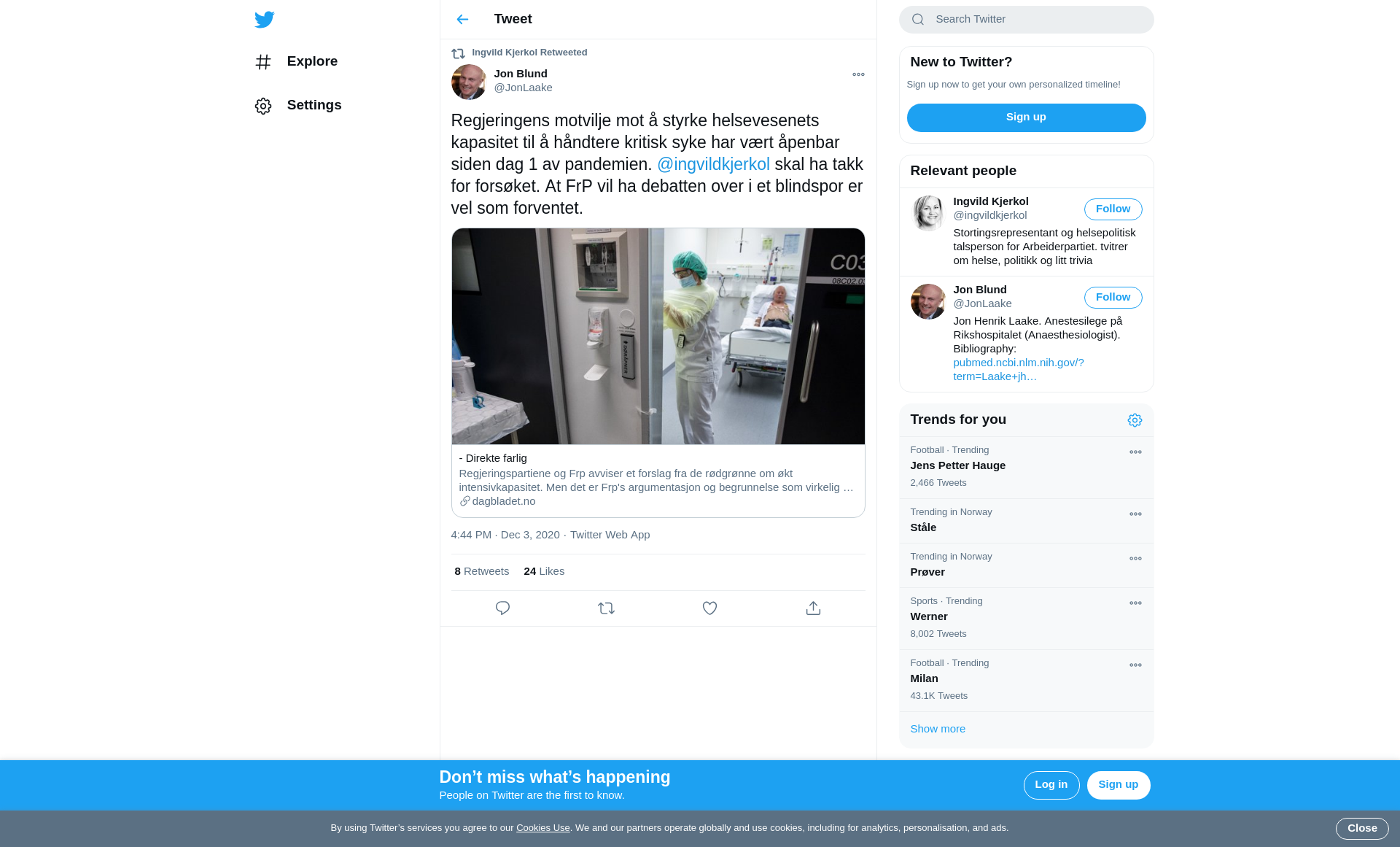Open the @ingvildkjerkol mention in tweet text

(x=713, y=164)
